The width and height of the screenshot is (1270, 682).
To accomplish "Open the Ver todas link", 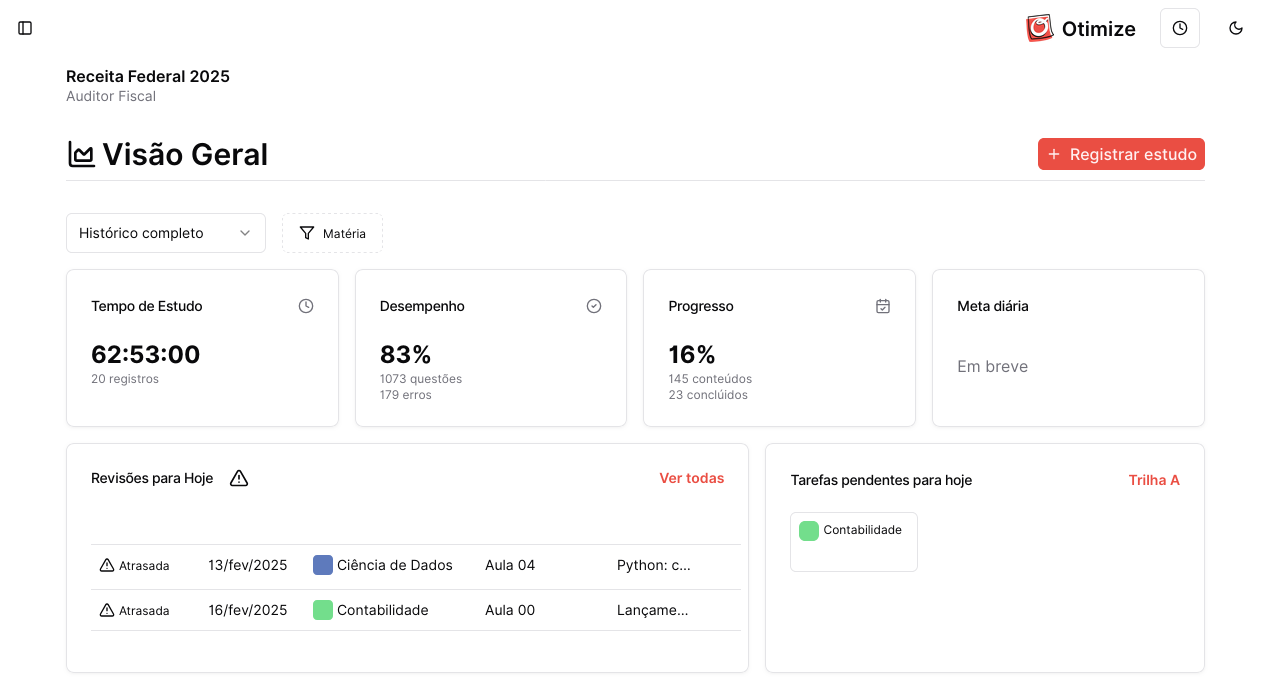I will pos(691,478).
